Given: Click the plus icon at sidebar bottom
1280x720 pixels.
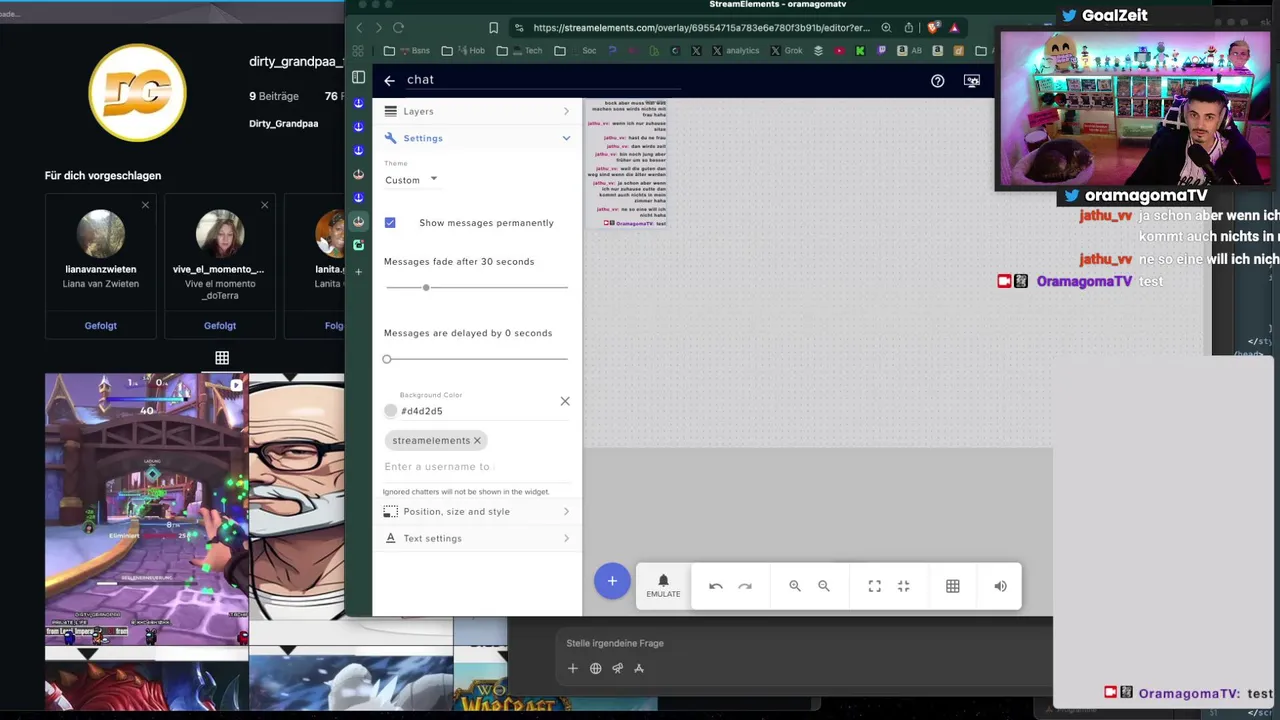Looking at the screenshot, I should click(359, 271).
